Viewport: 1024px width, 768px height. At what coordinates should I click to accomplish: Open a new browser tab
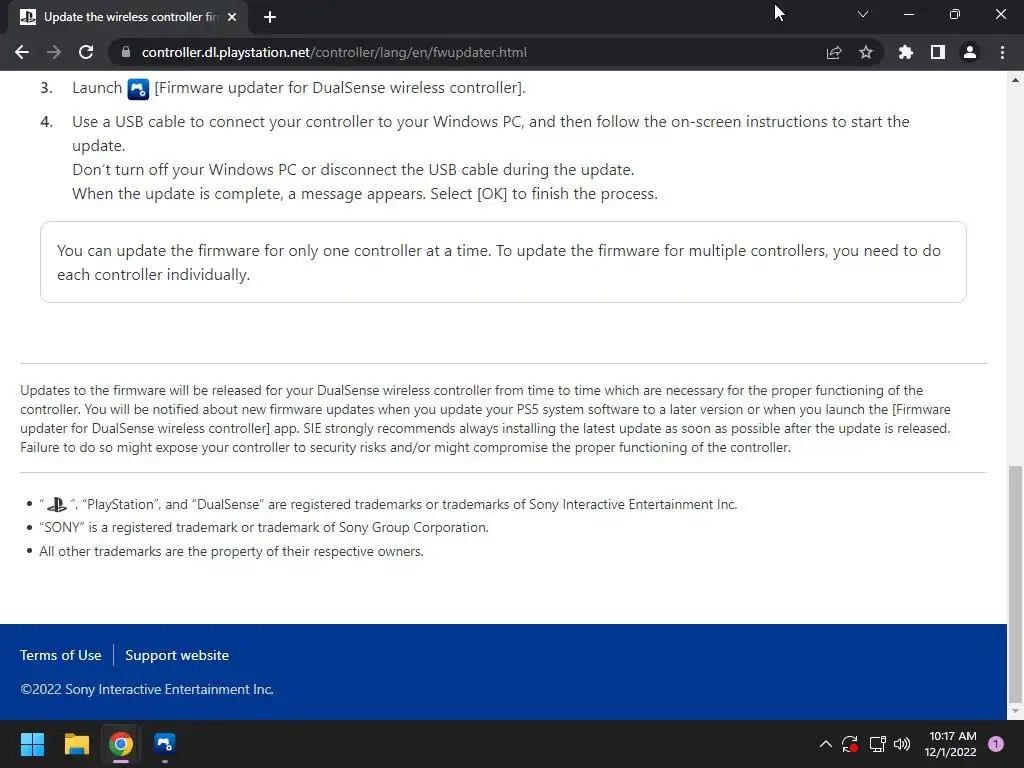pyautogui.click(x=270, y=17)
